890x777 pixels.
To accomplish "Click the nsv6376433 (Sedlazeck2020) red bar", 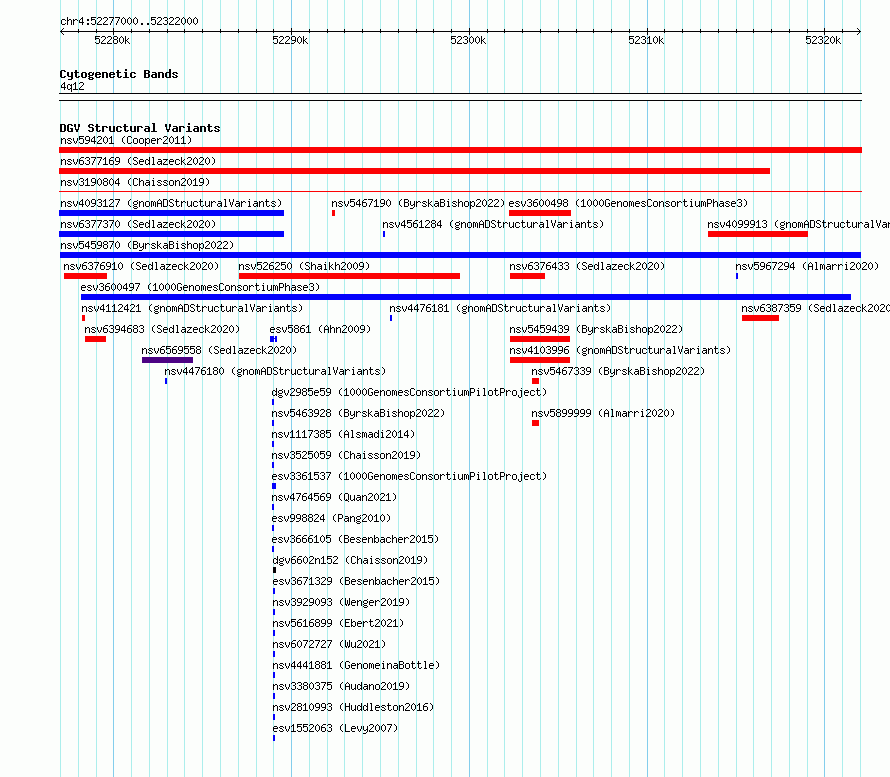I will 527,276.
